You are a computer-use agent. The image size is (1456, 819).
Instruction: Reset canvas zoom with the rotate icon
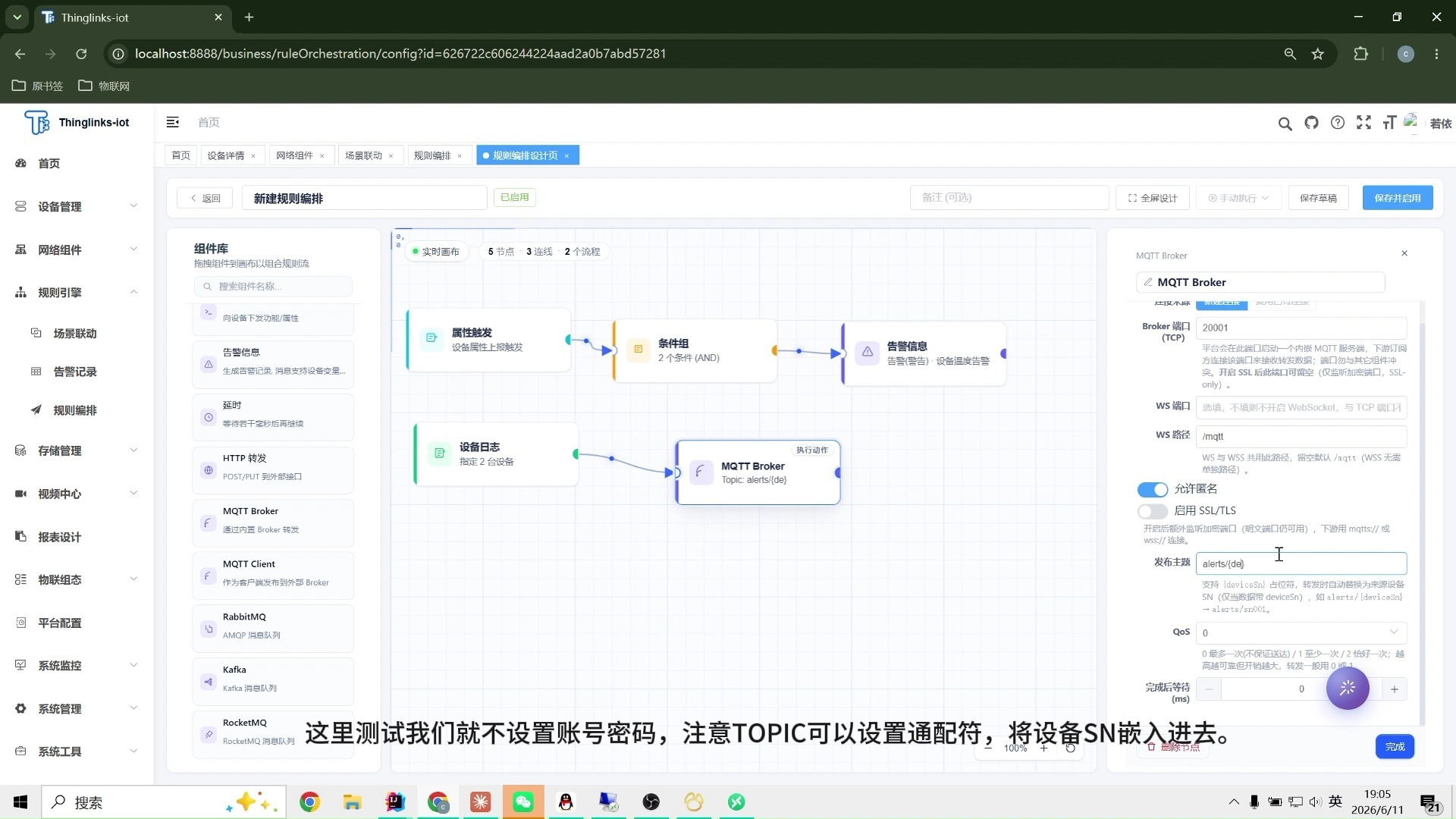point(1071,748)
